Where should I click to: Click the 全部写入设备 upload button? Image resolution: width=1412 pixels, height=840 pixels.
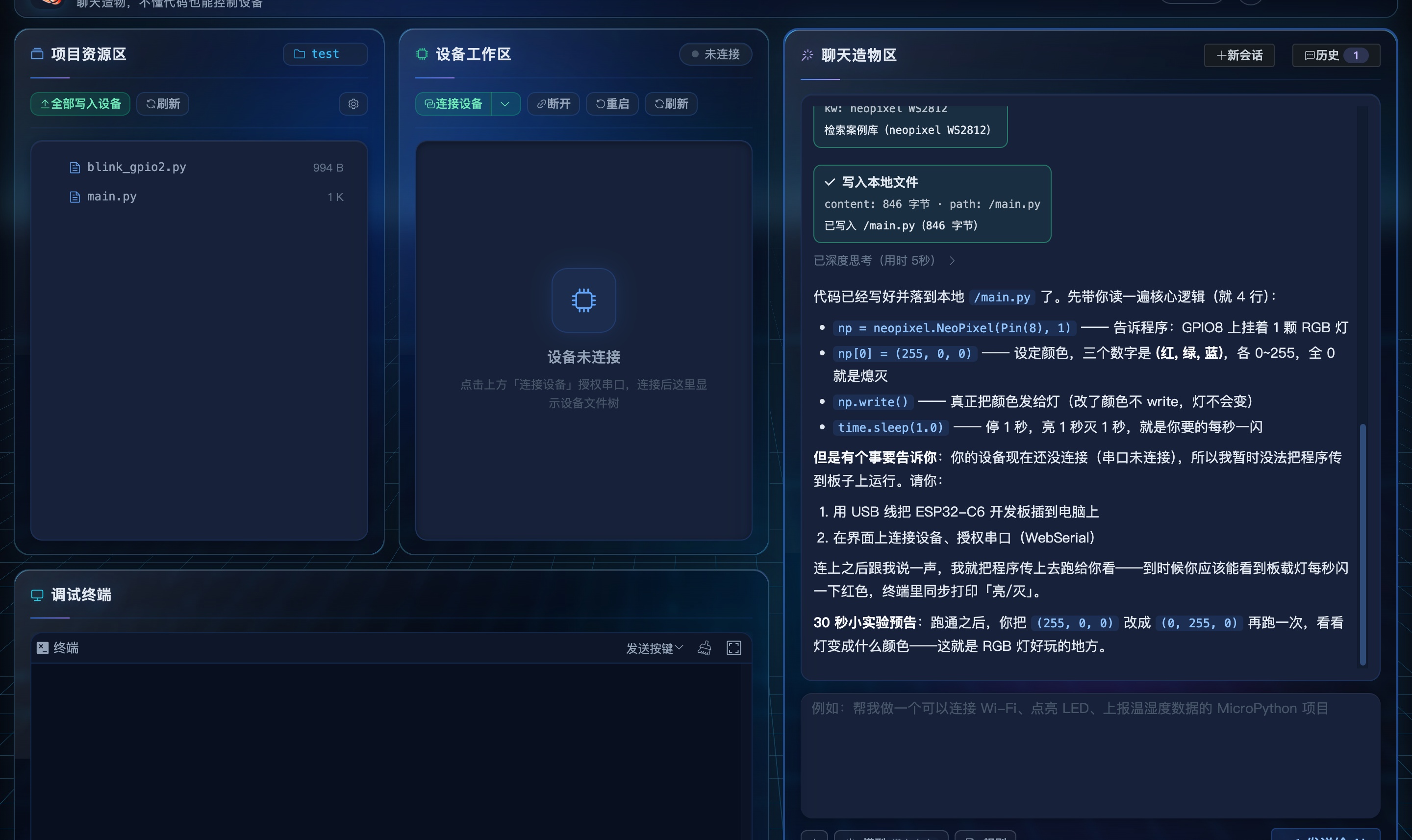click(x=80, y=103)
